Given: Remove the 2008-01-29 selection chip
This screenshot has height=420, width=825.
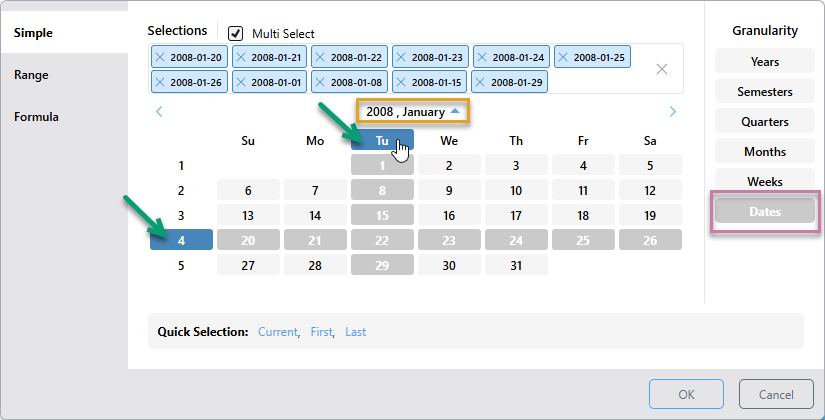Looking at the screenshot, I should tap(482, 82).
